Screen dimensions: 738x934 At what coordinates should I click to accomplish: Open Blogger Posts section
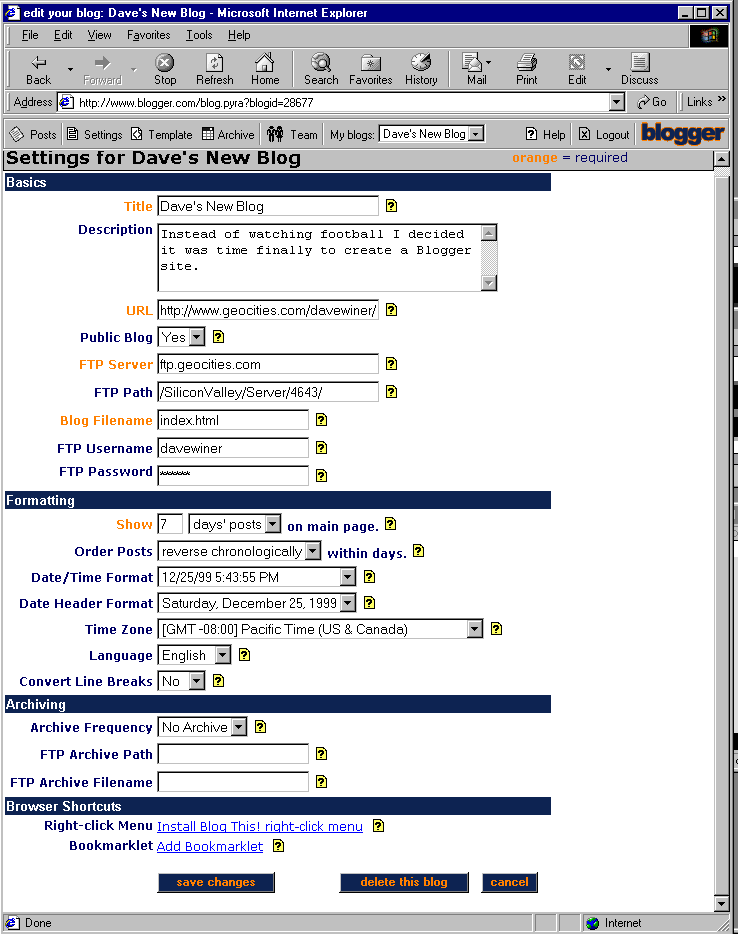(33, 134)
